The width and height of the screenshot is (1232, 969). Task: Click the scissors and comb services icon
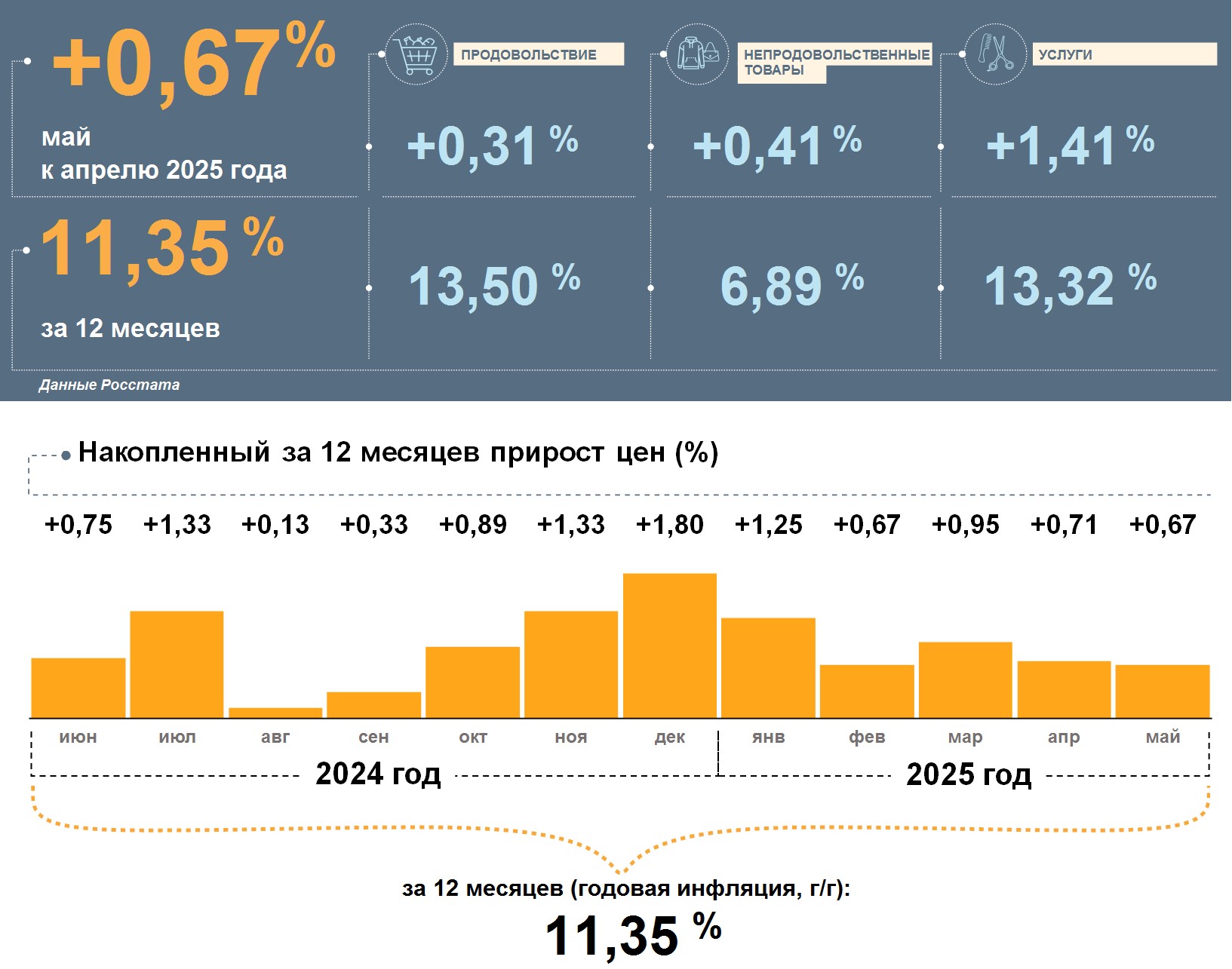996,54
